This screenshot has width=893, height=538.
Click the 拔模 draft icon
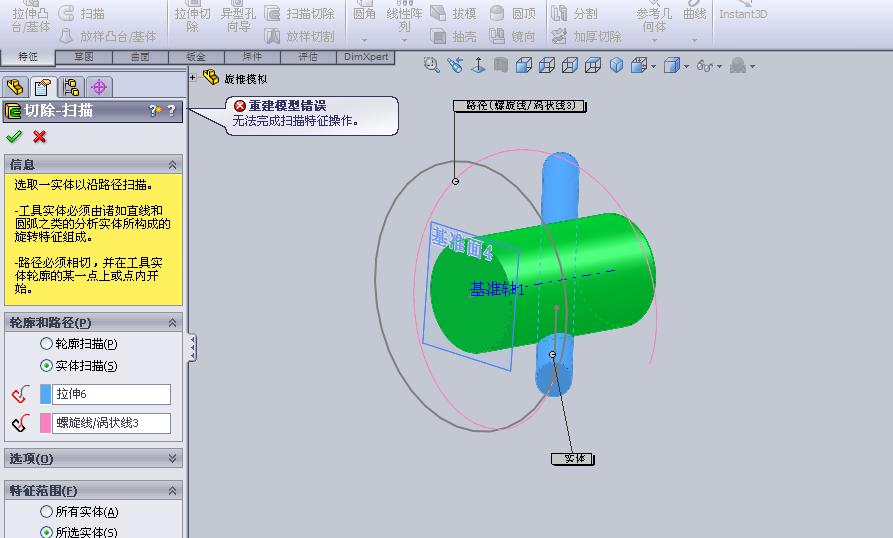[x=438, y=13]
